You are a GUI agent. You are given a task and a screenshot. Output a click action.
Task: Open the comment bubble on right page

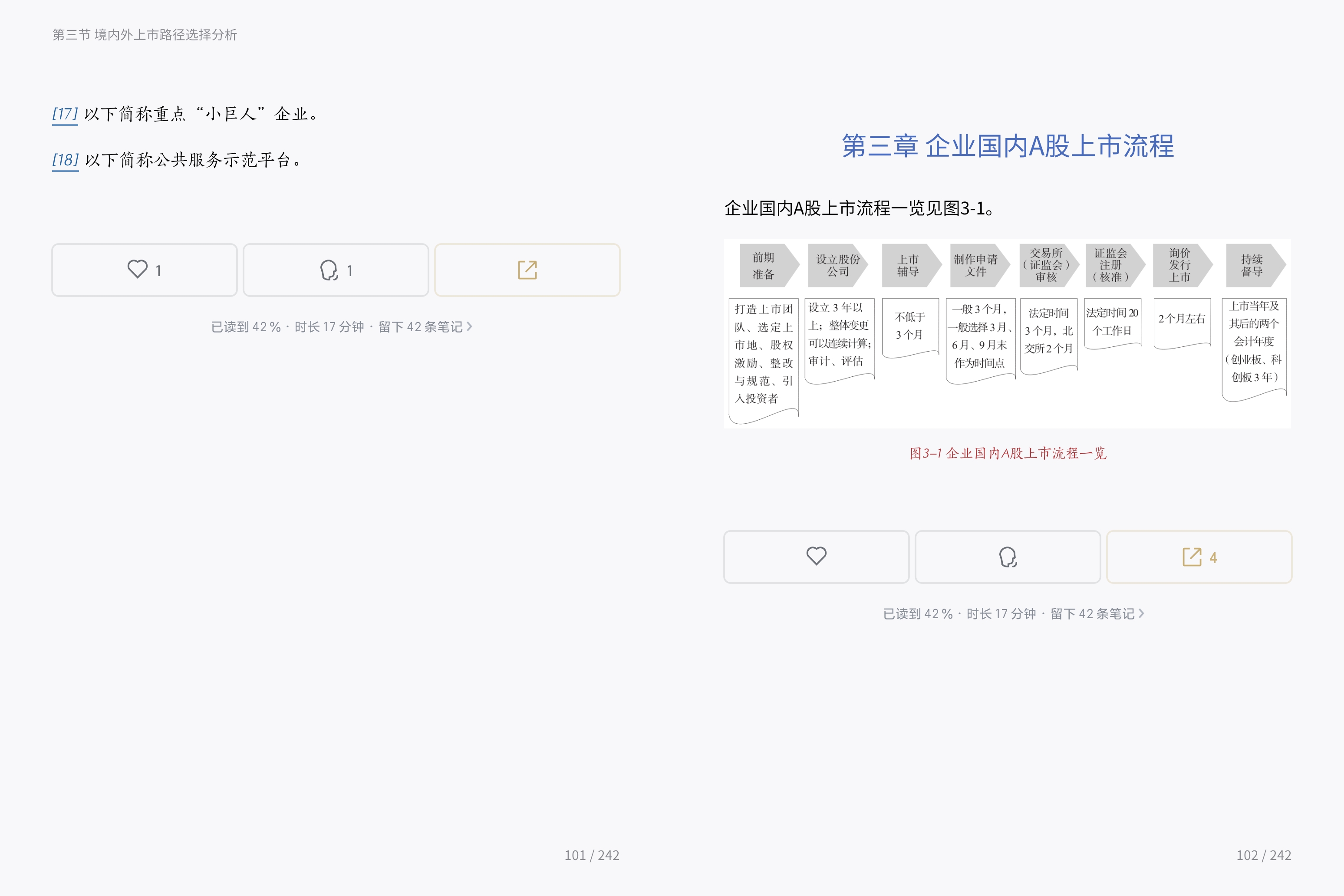tap(1008, 557)
